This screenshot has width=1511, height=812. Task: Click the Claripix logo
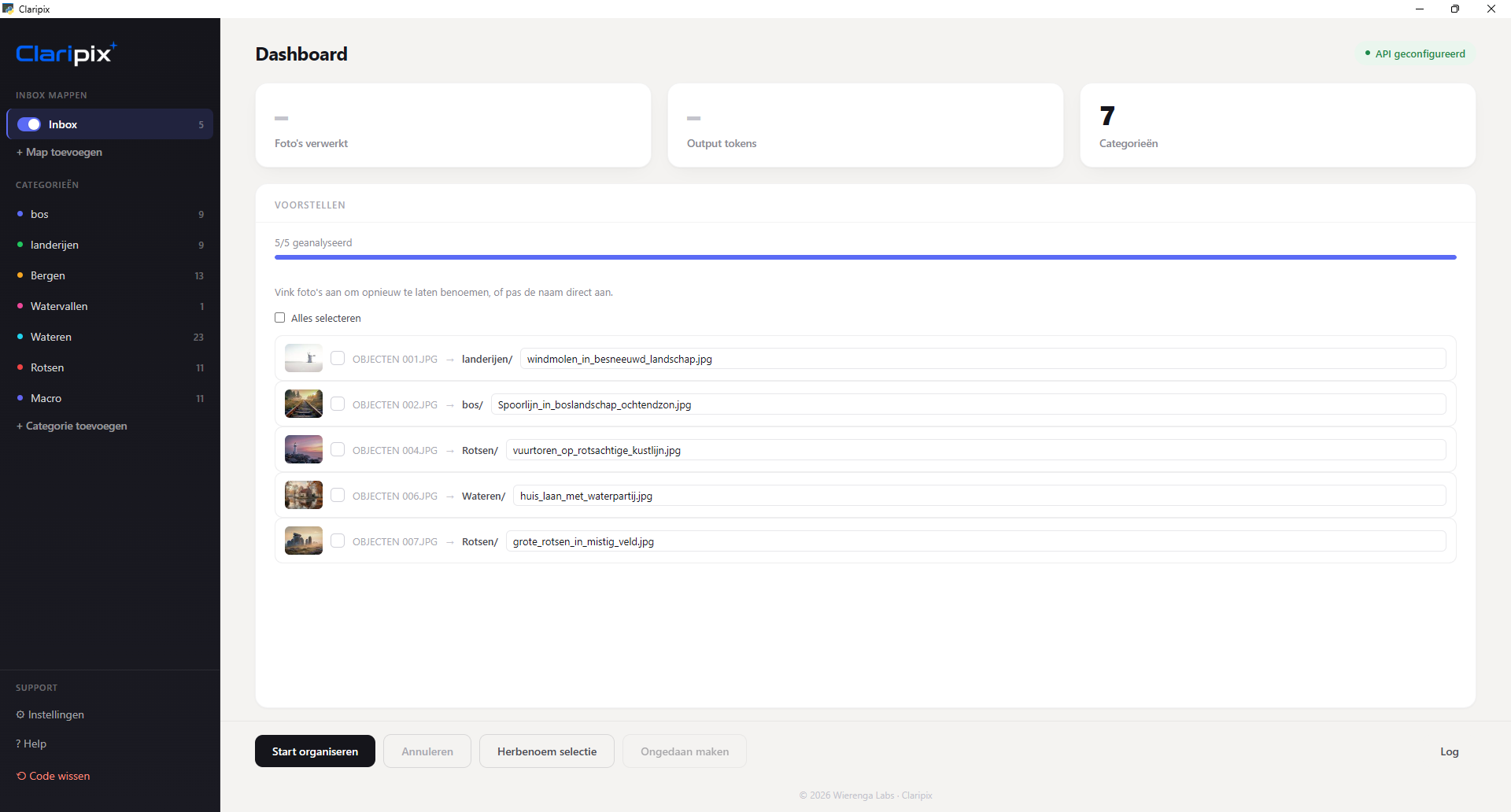pos(67,54)
